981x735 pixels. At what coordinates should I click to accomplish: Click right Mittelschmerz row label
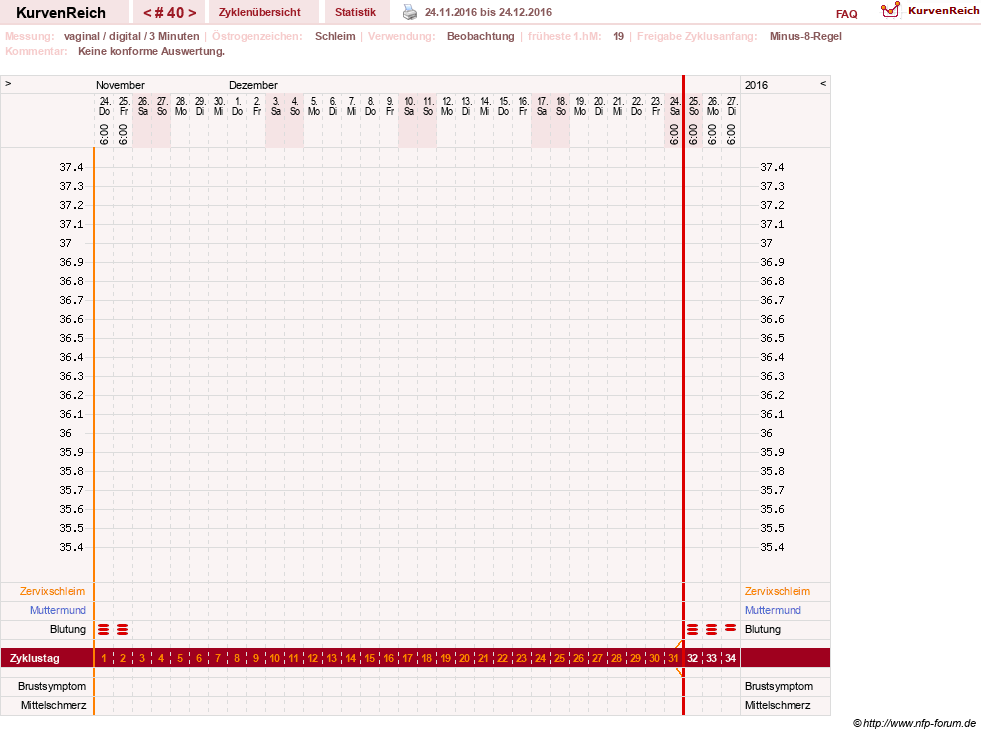pos(778,705)
